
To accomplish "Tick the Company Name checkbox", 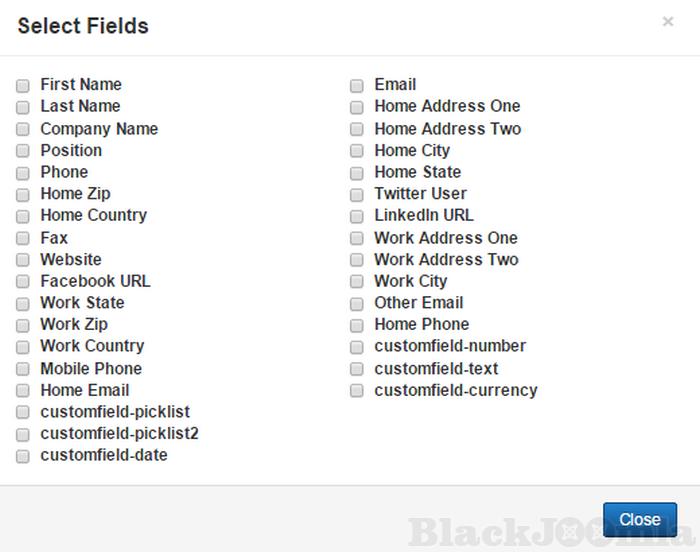I will [23, 129].
